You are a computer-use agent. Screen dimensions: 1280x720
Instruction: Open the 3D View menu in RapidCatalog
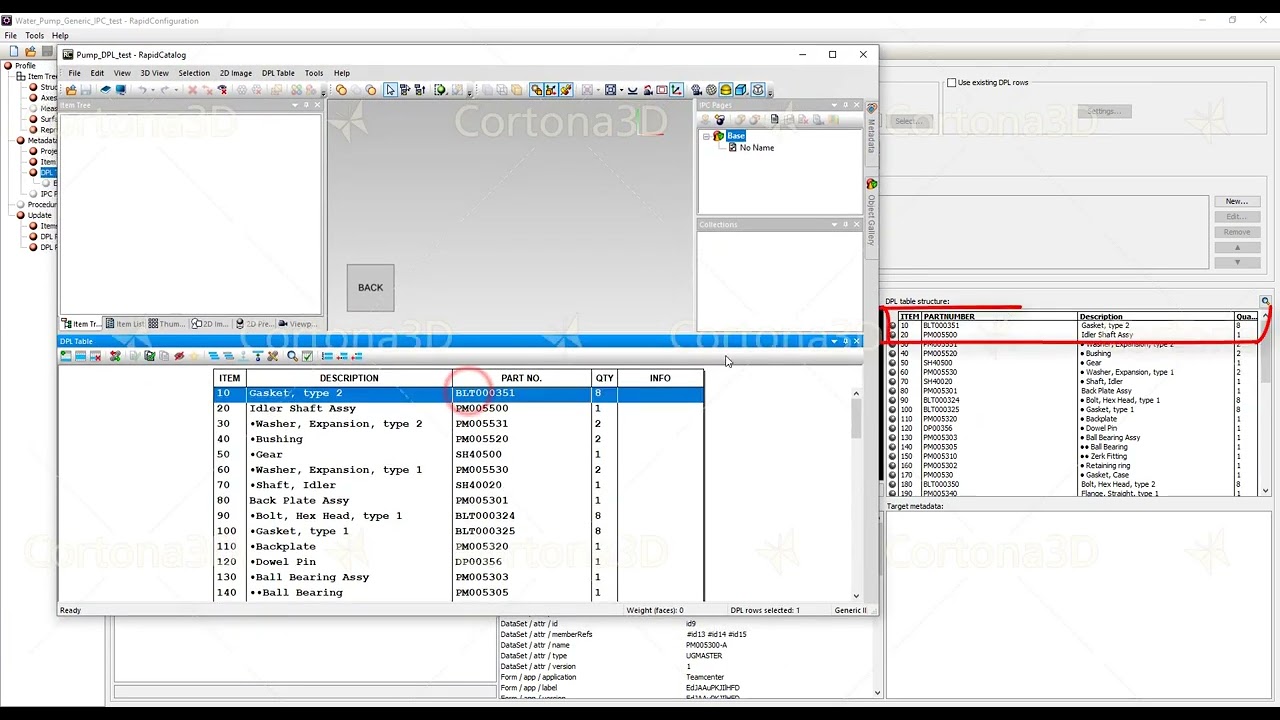(154, 73)
